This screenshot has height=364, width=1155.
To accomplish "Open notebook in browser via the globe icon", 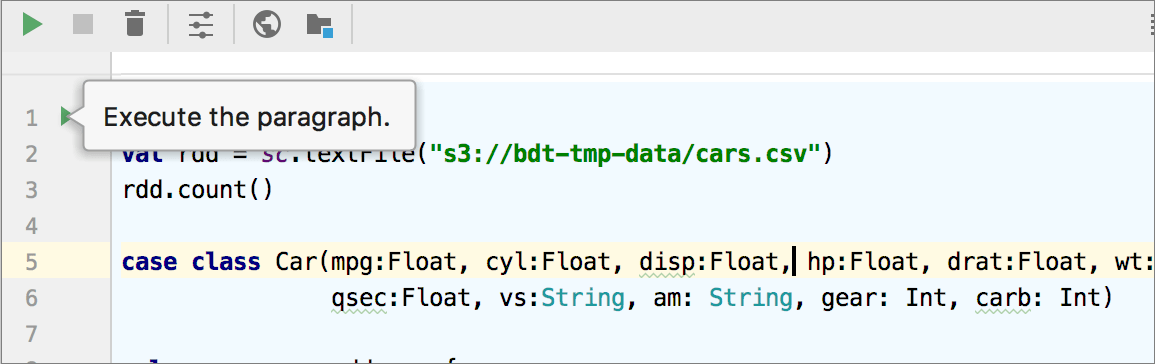I will [267, 25].
